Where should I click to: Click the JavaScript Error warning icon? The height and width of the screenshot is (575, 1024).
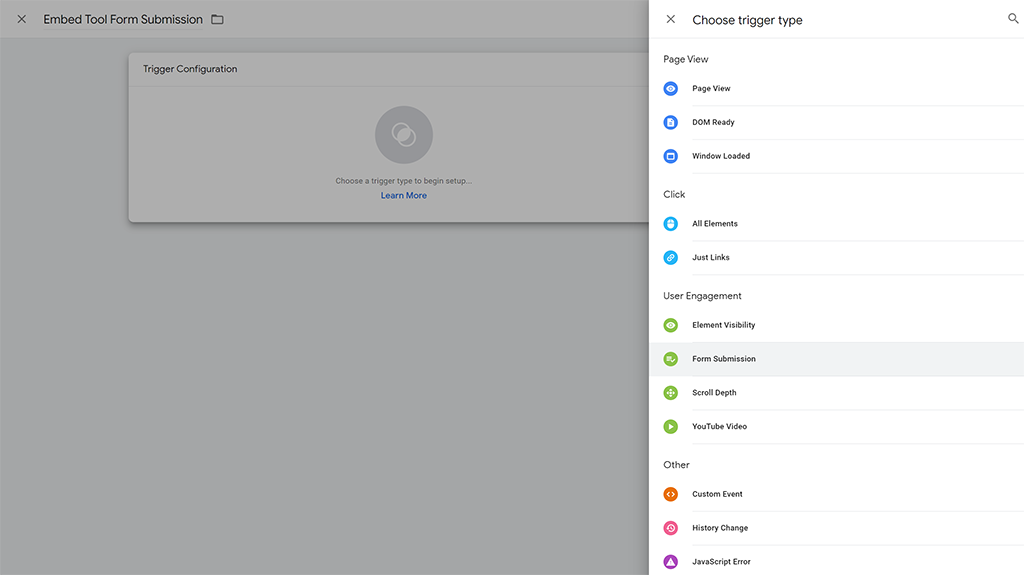(x=671, y=562)
